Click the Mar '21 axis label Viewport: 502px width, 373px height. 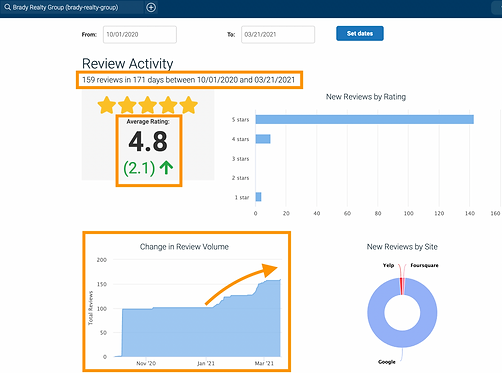point(264,363)
